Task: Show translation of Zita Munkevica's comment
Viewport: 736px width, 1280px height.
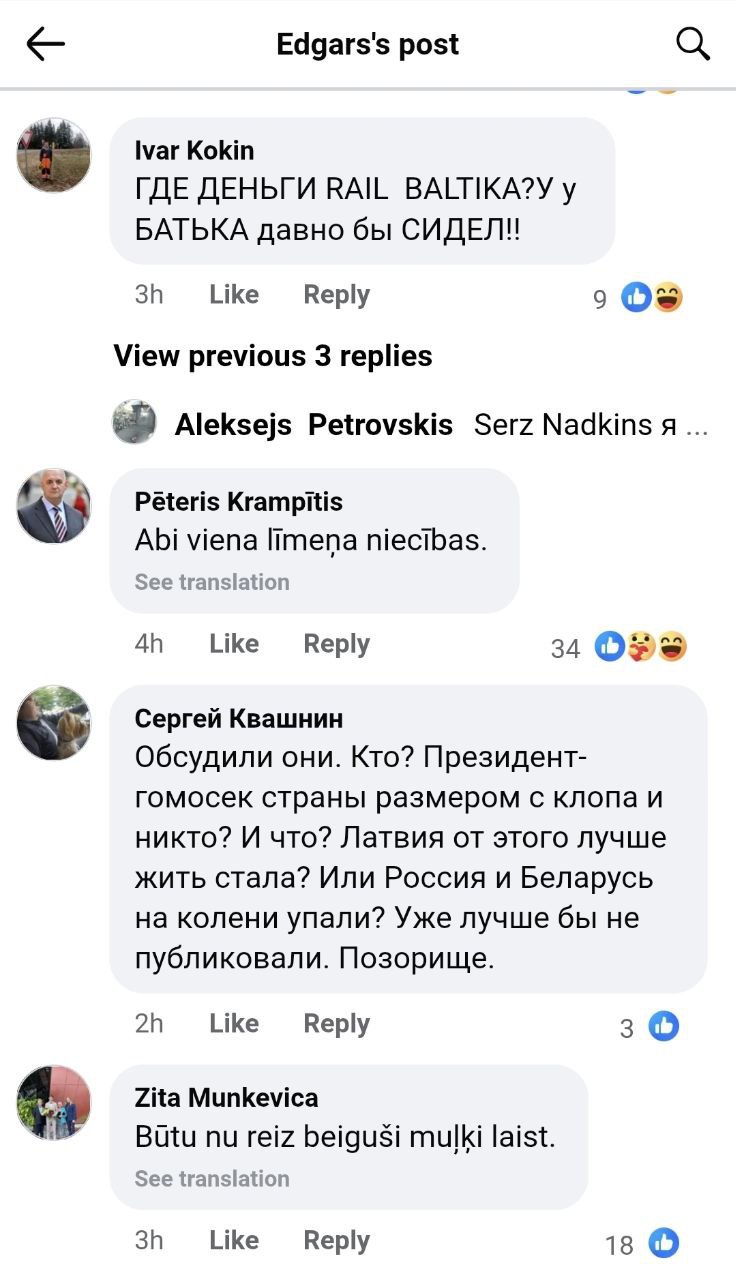Action: [x=212, y=1179]
